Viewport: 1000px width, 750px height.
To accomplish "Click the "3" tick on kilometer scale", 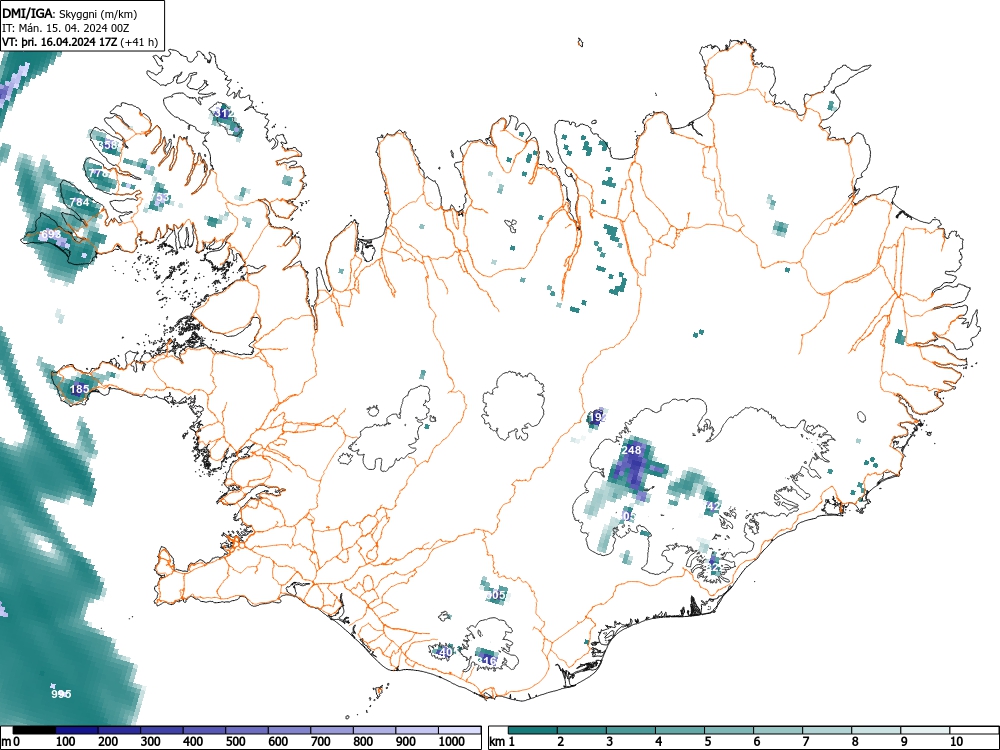I will [610, 741].
